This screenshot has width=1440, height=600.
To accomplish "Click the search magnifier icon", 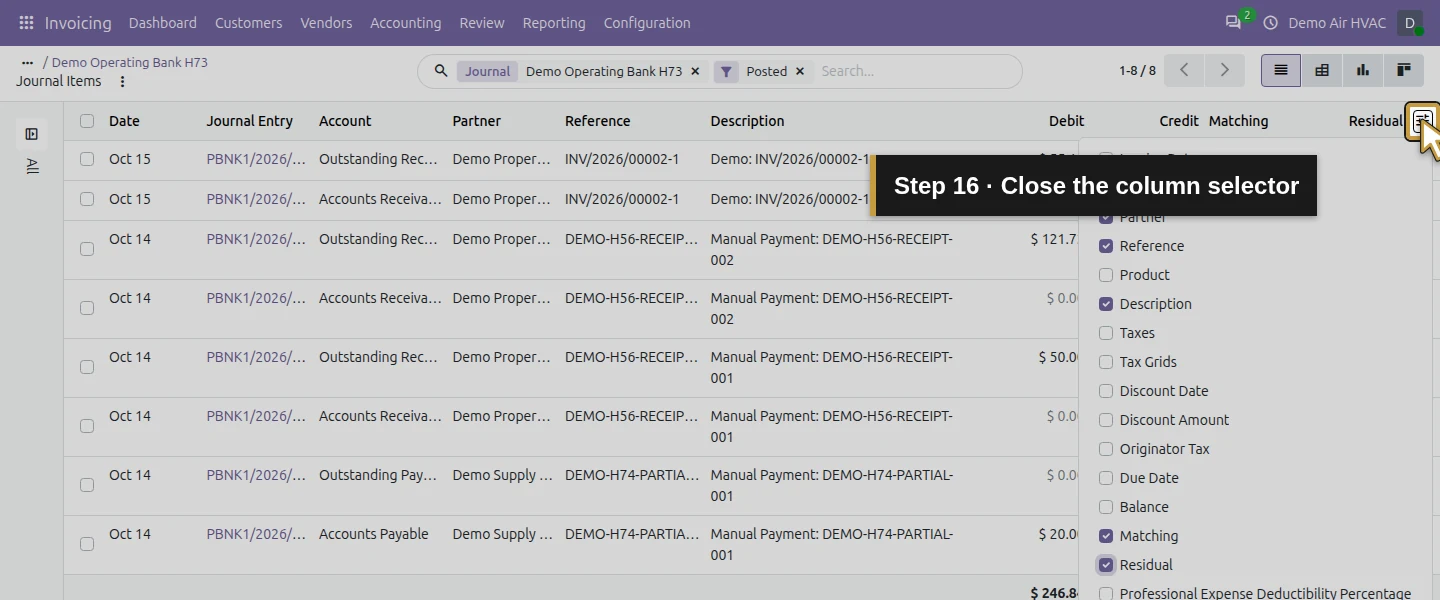I will [440, 71].
